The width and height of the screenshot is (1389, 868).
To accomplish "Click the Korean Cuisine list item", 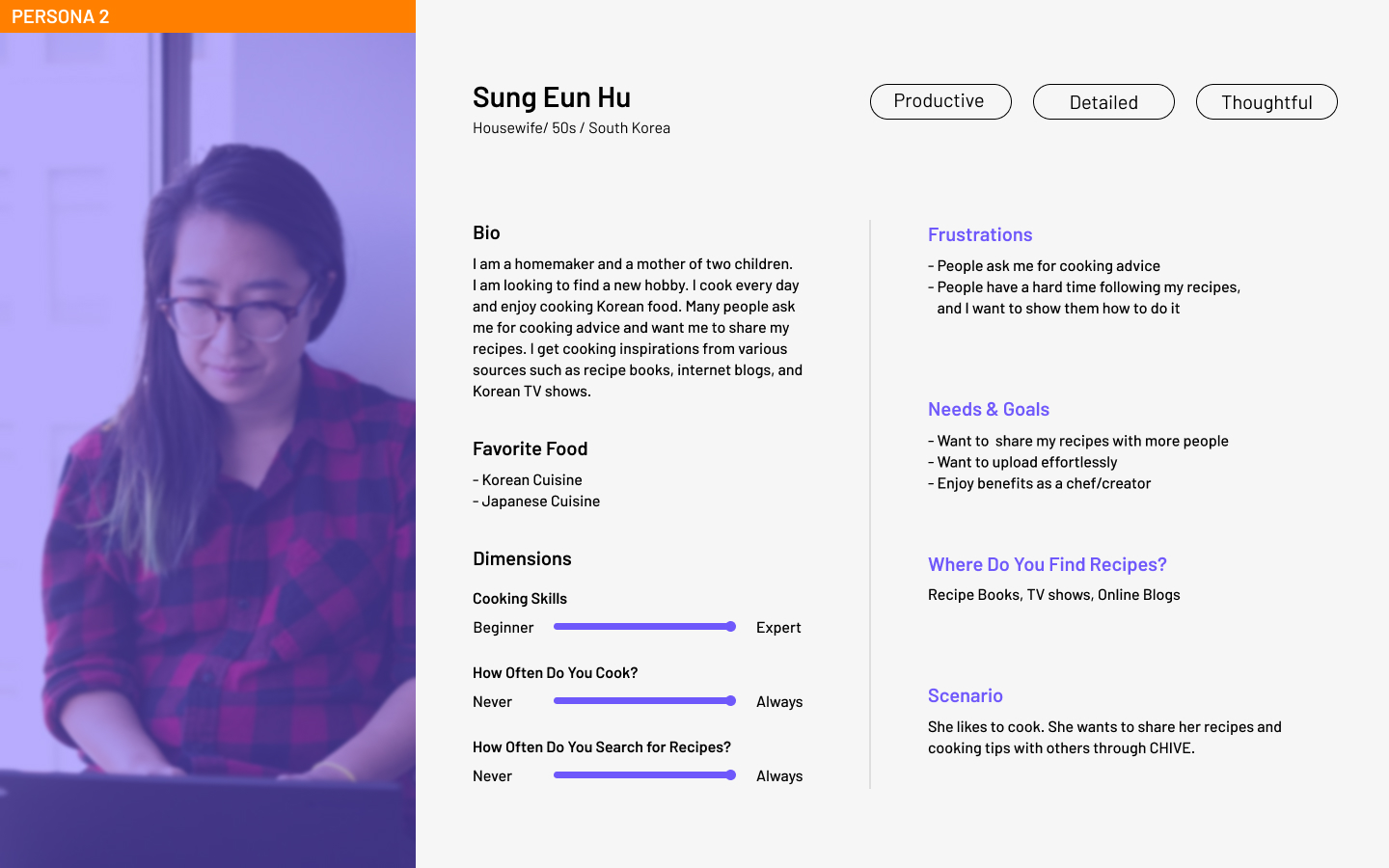I will (528, 480).
